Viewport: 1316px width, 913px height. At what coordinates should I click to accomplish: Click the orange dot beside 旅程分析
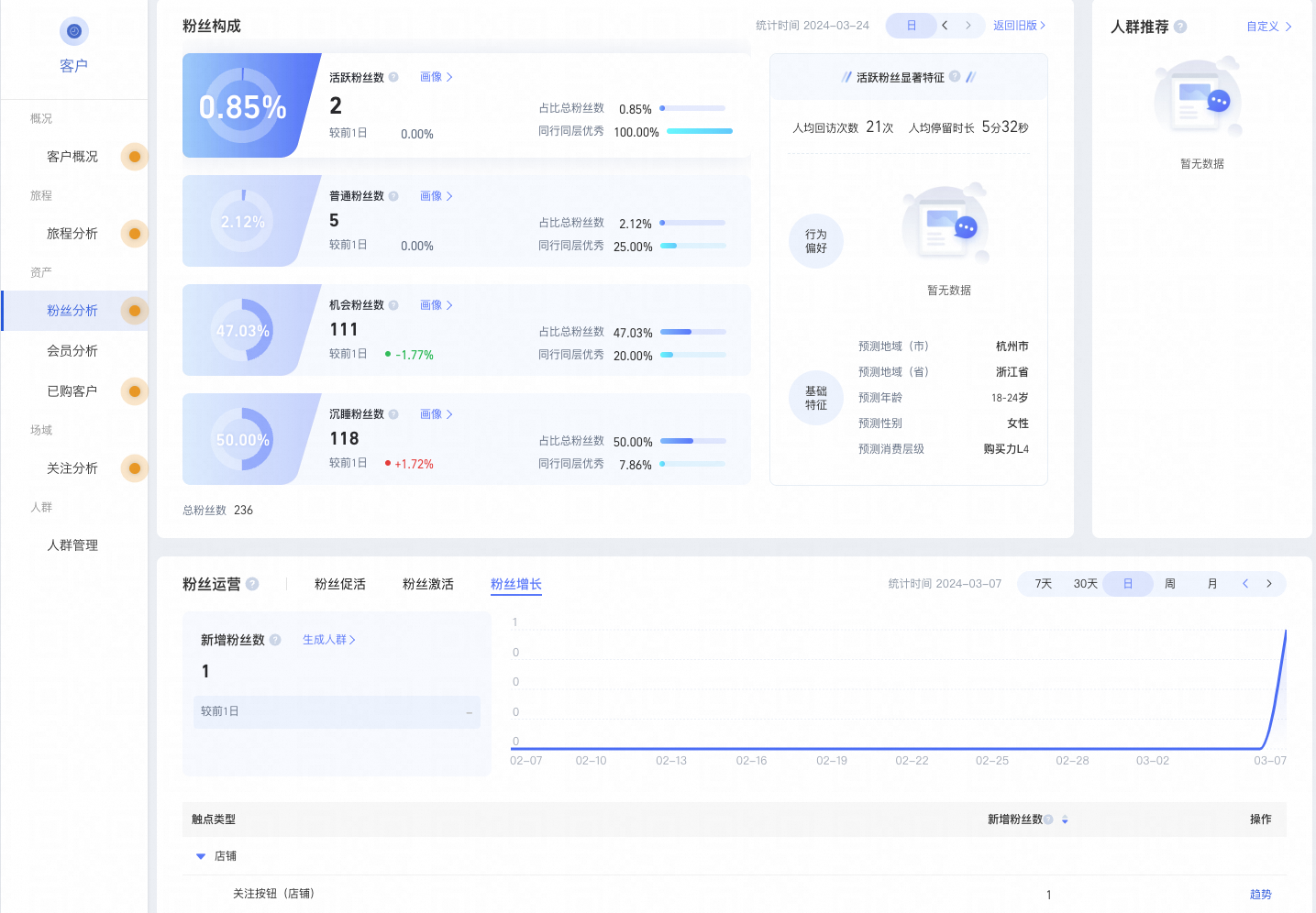pos(135,234)
